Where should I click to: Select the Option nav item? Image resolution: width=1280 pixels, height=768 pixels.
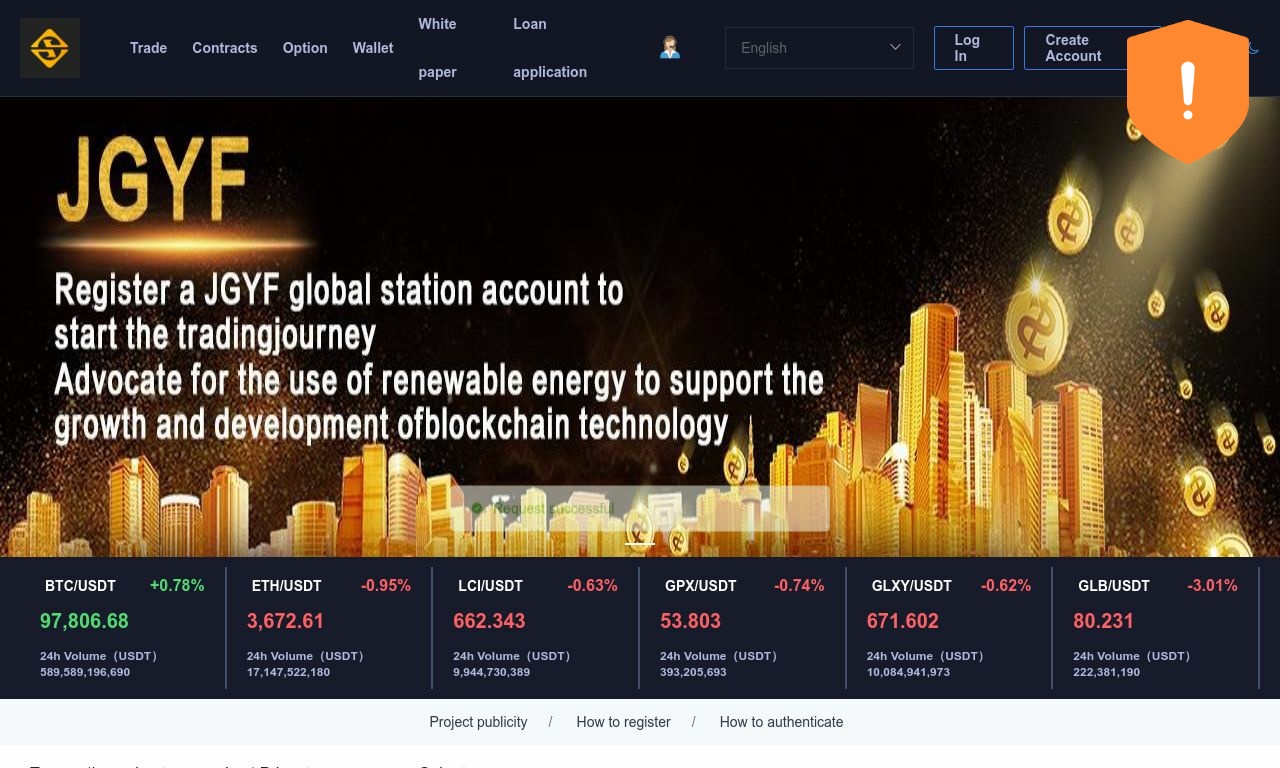tap(305, 48)
